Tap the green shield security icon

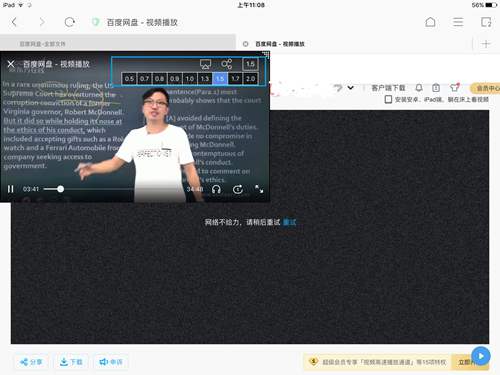click(x=96, y=22)
